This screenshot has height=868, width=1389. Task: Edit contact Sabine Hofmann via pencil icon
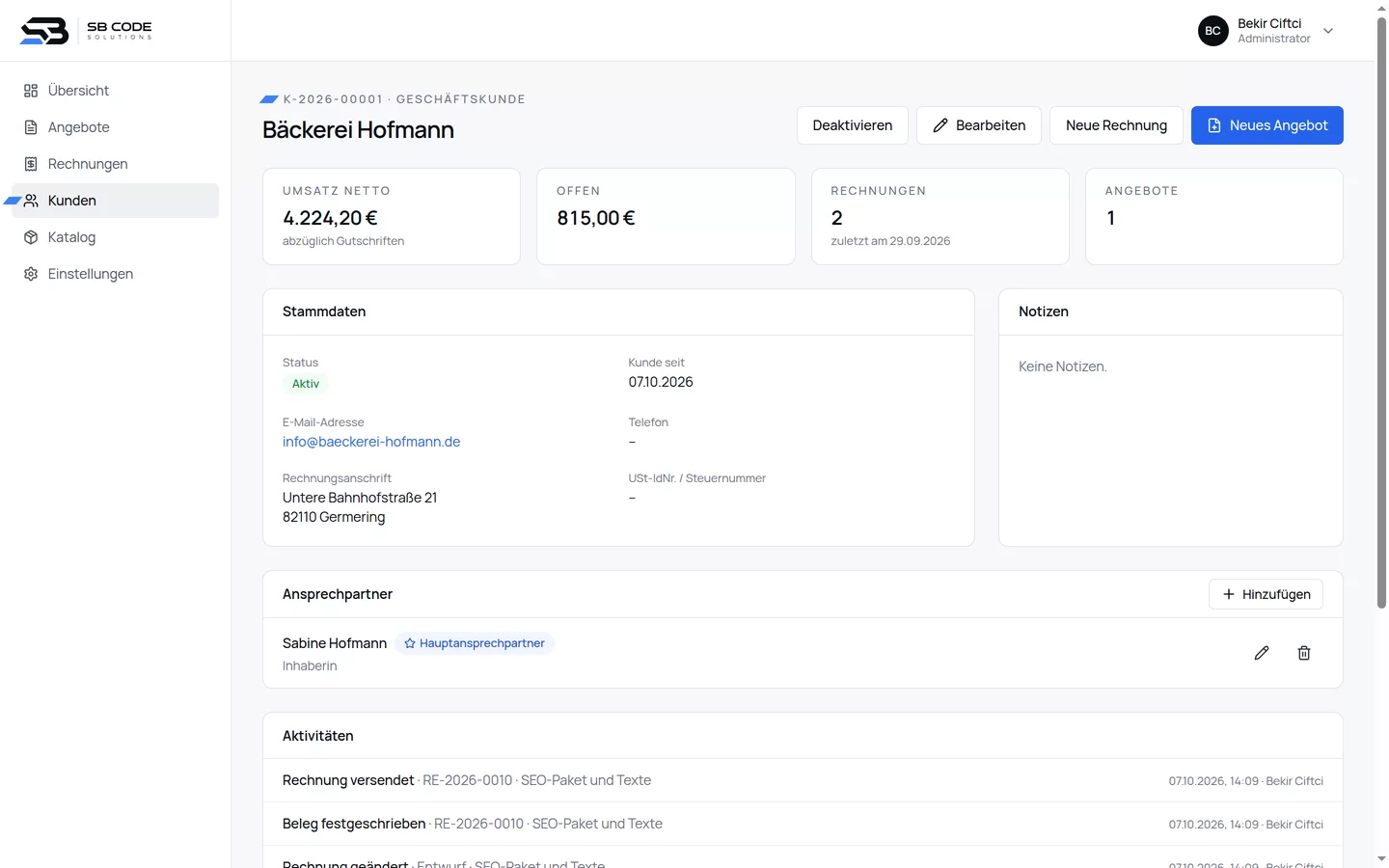[x=1262, y=653]
